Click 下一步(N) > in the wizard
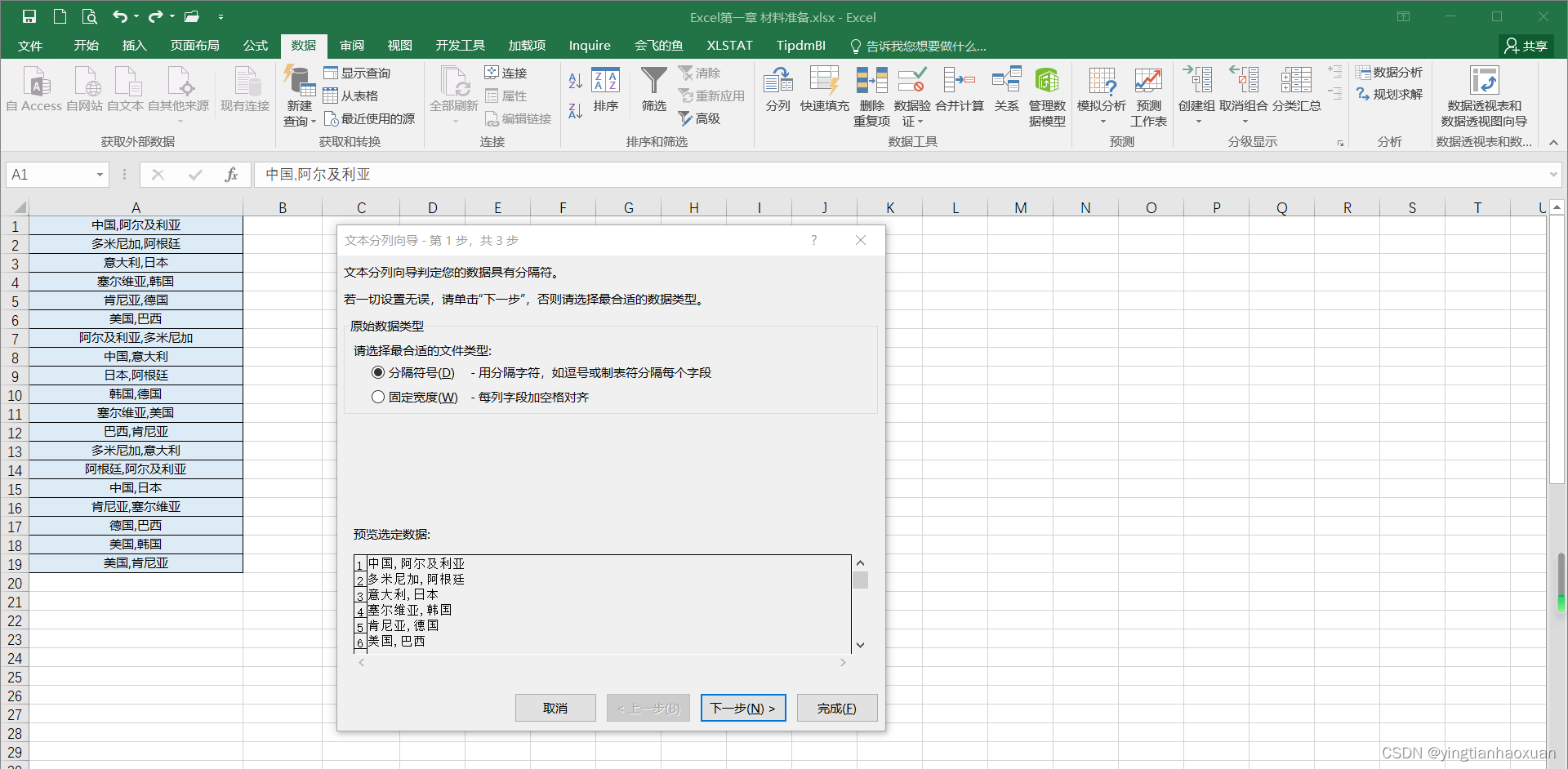This screenshot has height=769, width=1568. coord(743,708)
